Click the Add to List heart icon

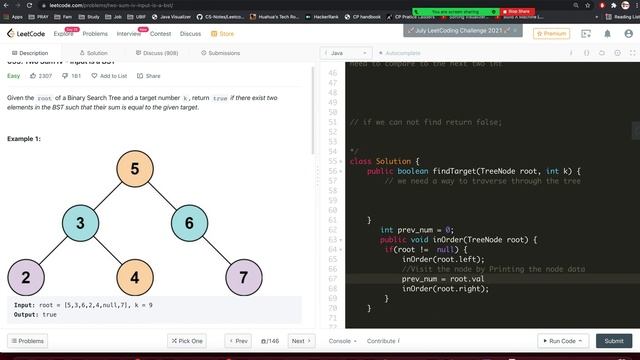coord(94,76)
